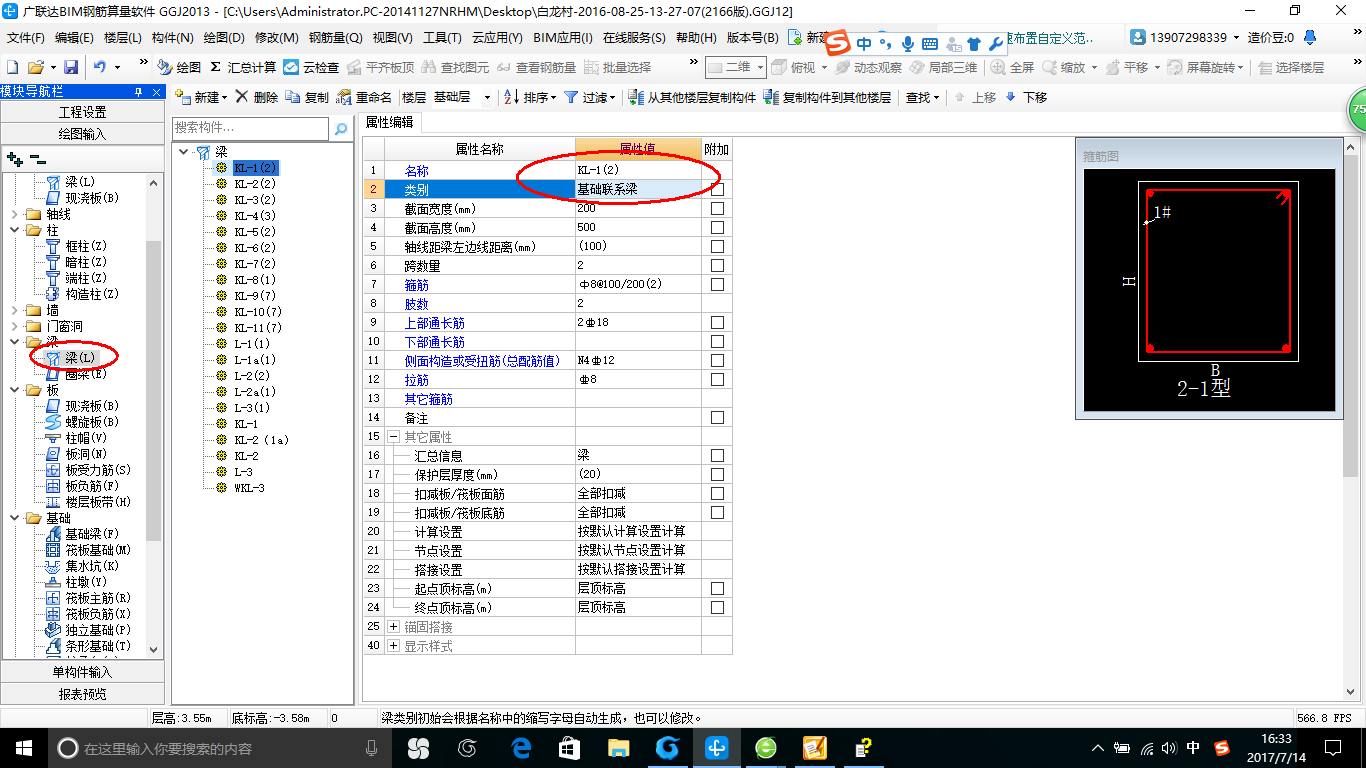The height and width of the screenshot is (768, 1366).
Task: Expand the 显示样式 section
Action: pos(393,646)
